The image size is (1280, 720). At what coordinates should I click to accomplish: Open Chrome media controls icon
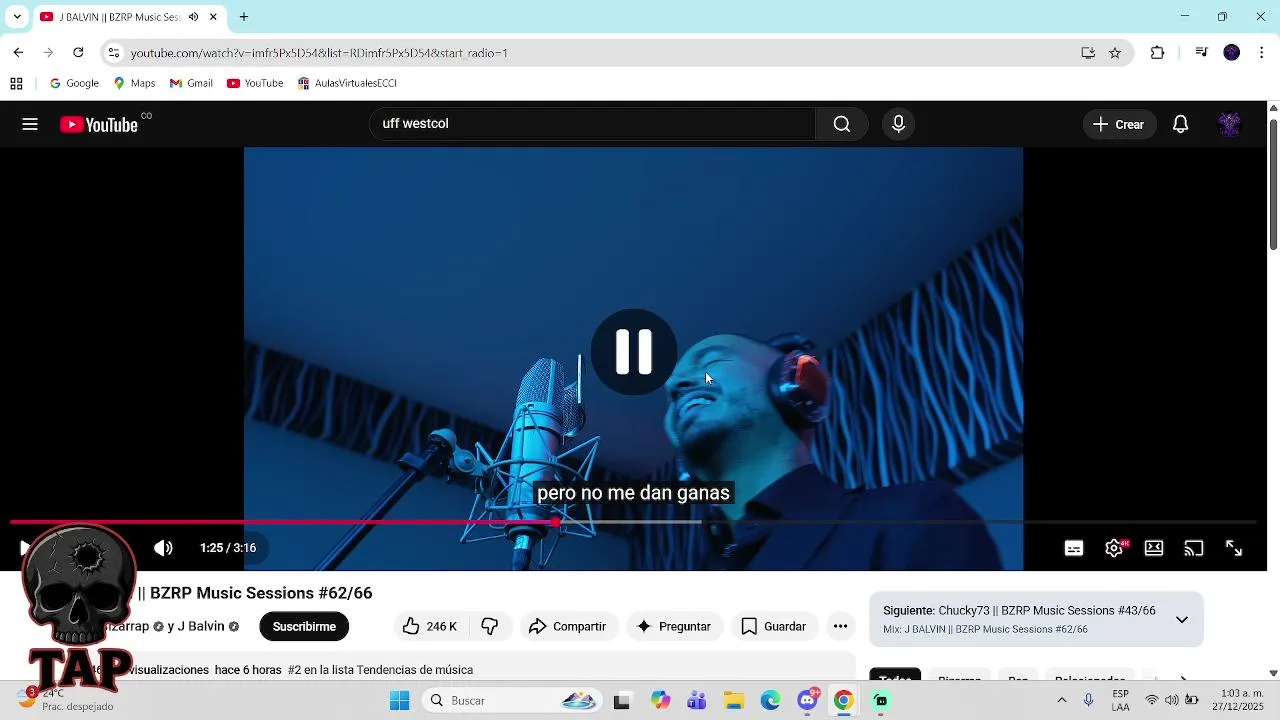(1202, 53)
